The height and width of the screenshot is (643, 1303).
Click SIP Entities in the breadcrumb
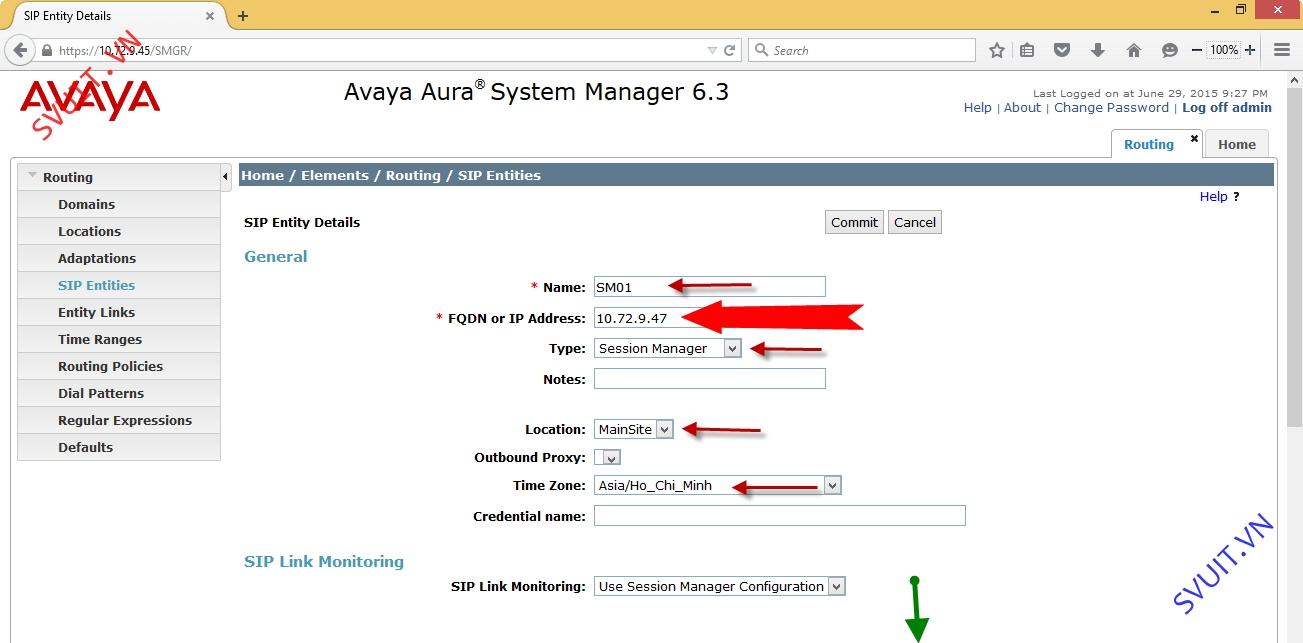click(499, 175)
